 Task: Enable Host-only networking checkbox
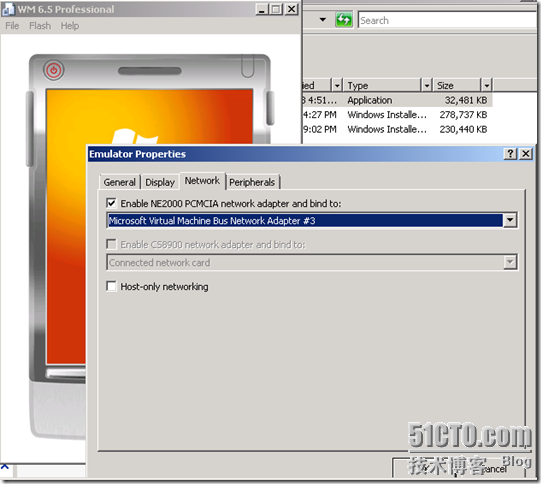point(111,286)
